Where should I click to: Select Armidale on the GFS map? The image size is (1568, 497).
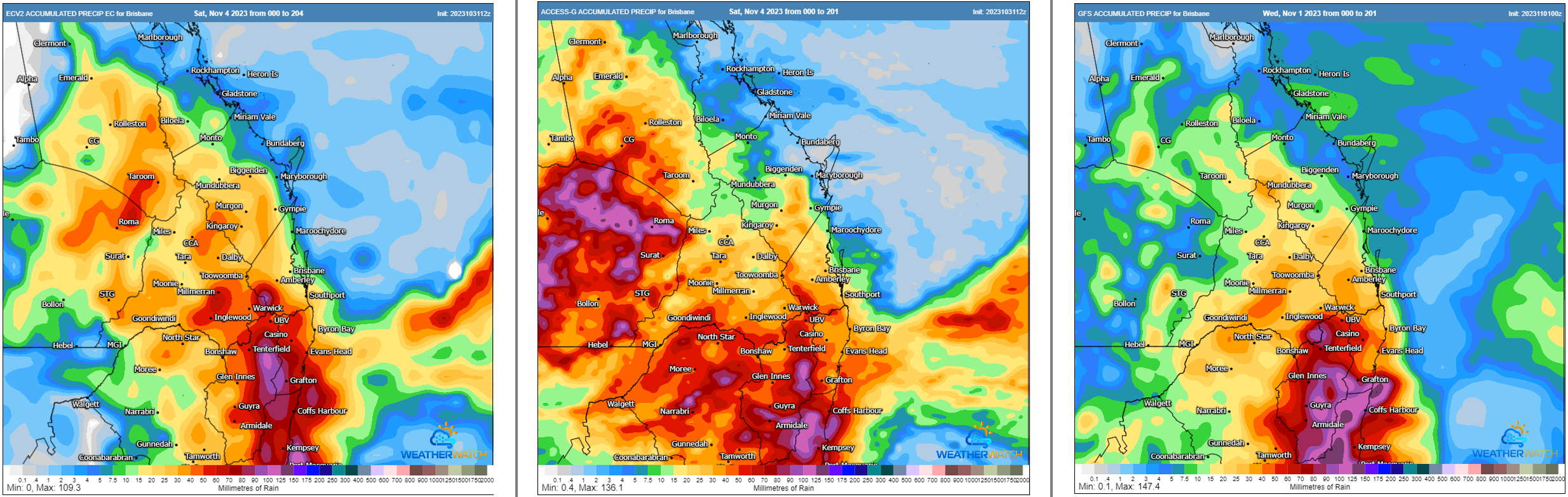click(1328, 425)
